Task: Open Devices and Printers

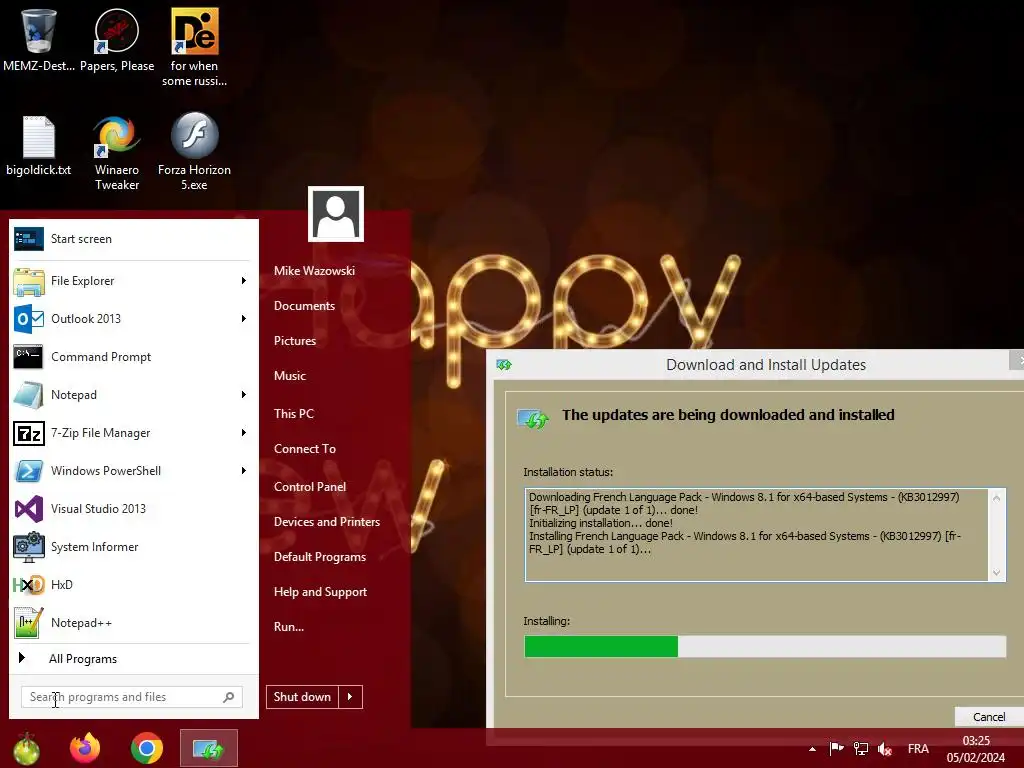Action: pos(327,522)
